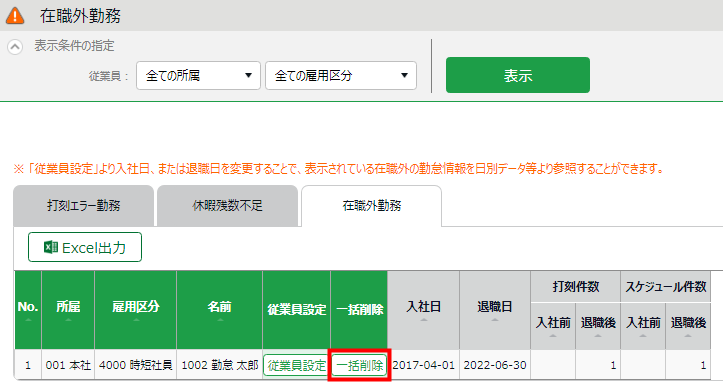Click 一括削除 button in first row
Screen dimensions: 723x387
(359, 365)
